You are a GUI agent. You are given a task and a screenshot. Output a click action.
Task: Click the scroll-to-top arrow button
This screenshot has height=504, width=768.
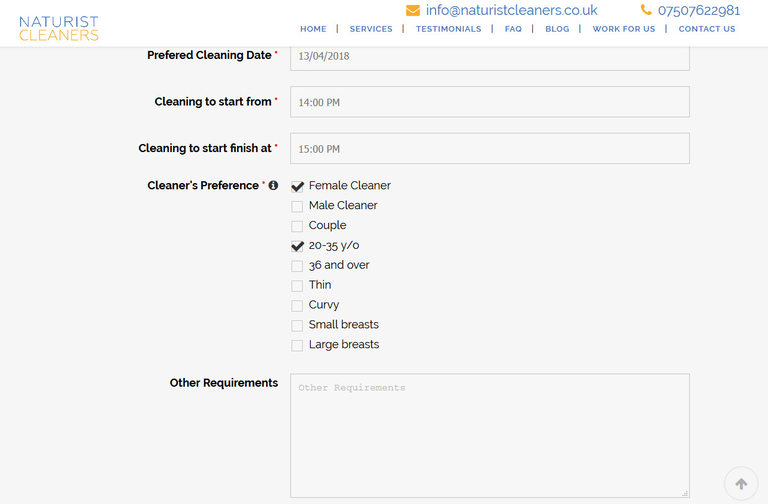(x=741, y=483)
